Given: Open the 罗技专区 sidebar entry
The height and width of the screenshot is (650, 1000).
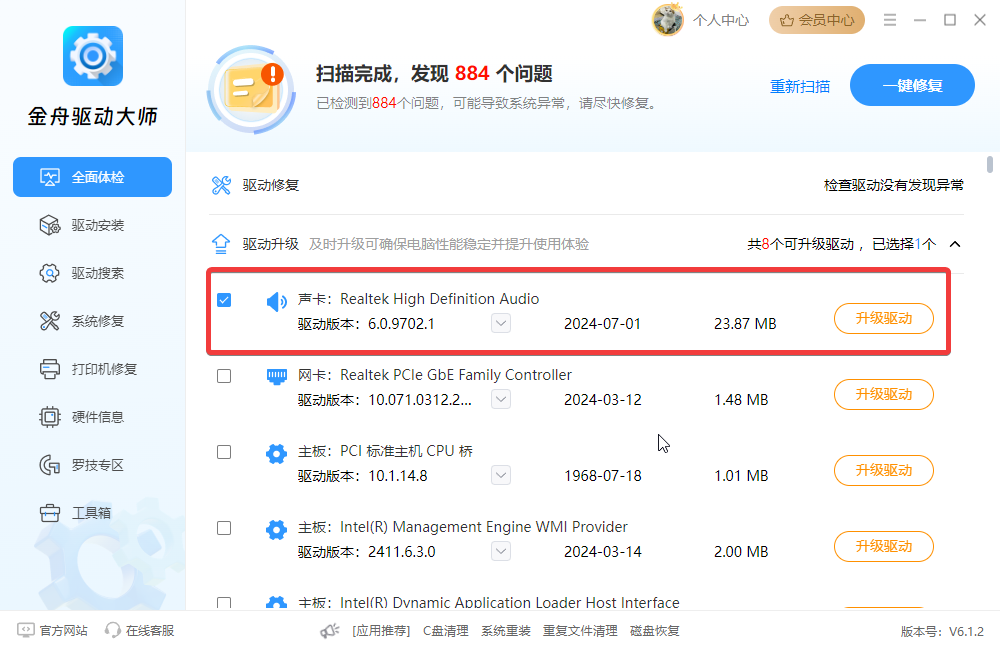Looking at the screenshot, I should [92, 465].
